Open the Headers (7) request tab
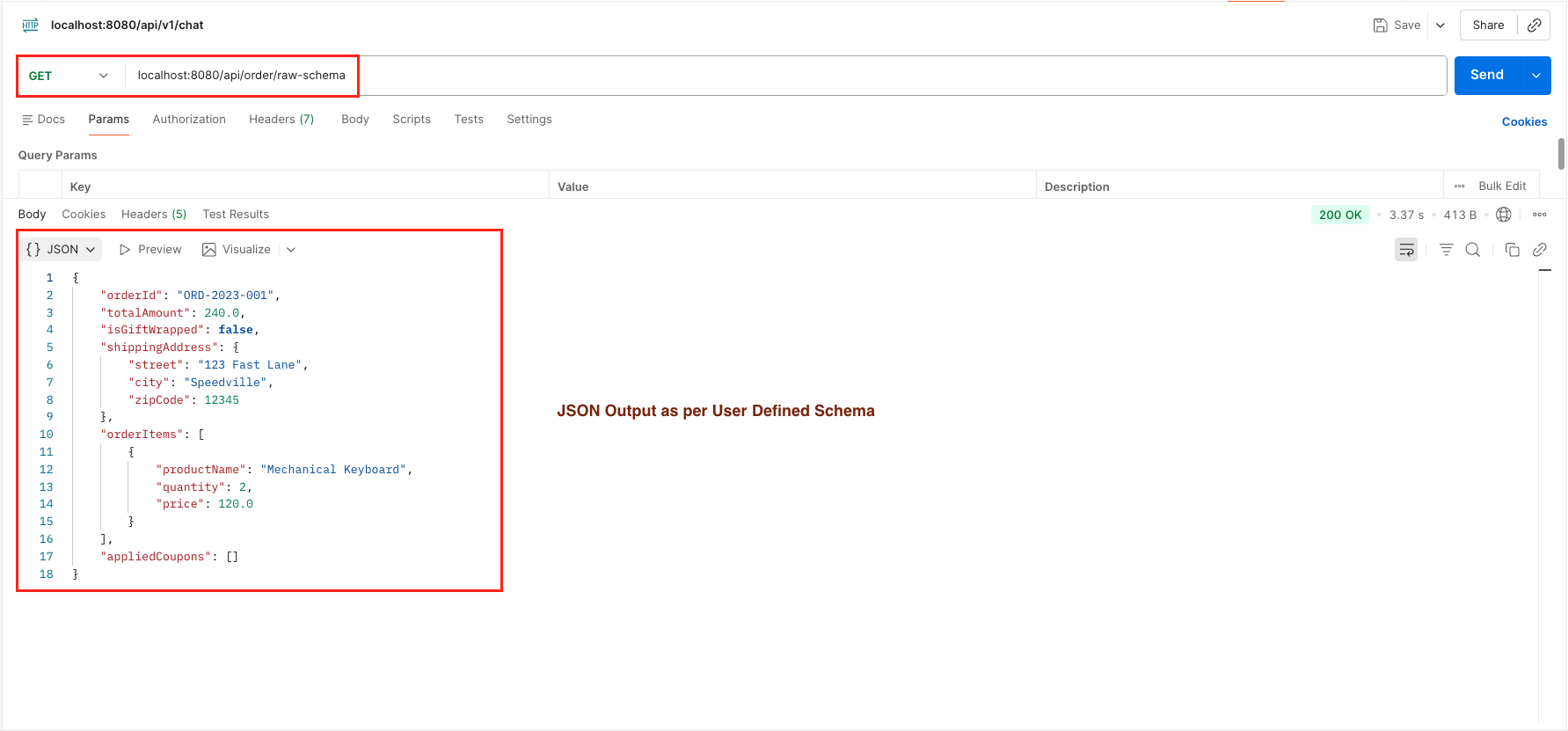The image size is (1568, 731). 281,119
